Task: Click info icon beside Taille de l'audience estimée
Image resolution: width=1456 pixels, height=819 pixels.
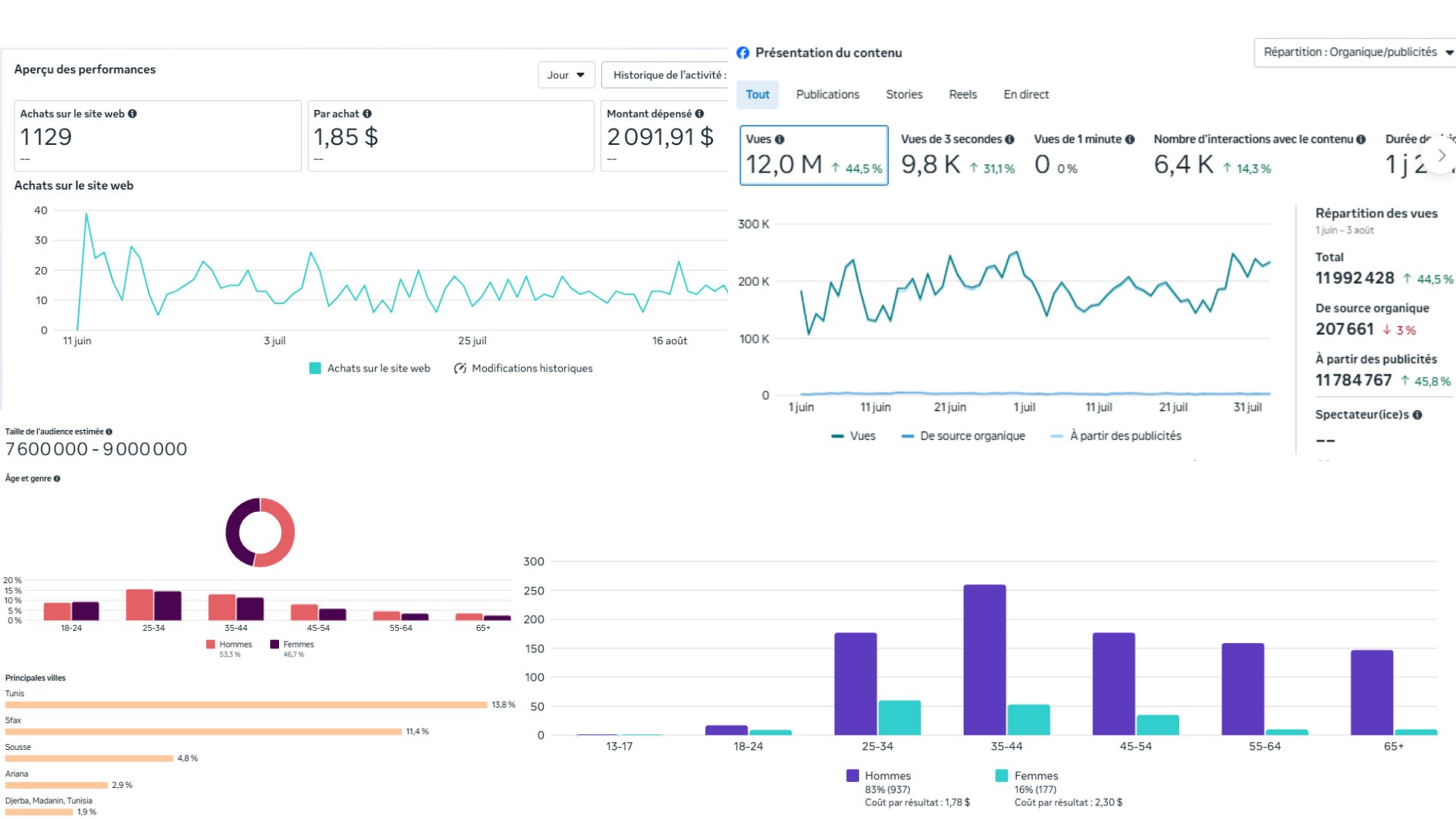Action: pos(109,431)
